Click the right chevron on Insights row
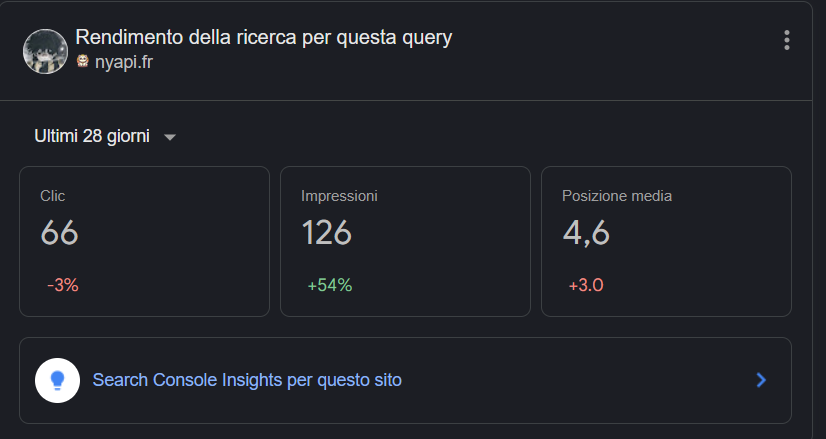The height and width of the screenshot is (439, 826). (x=761, y=380)
